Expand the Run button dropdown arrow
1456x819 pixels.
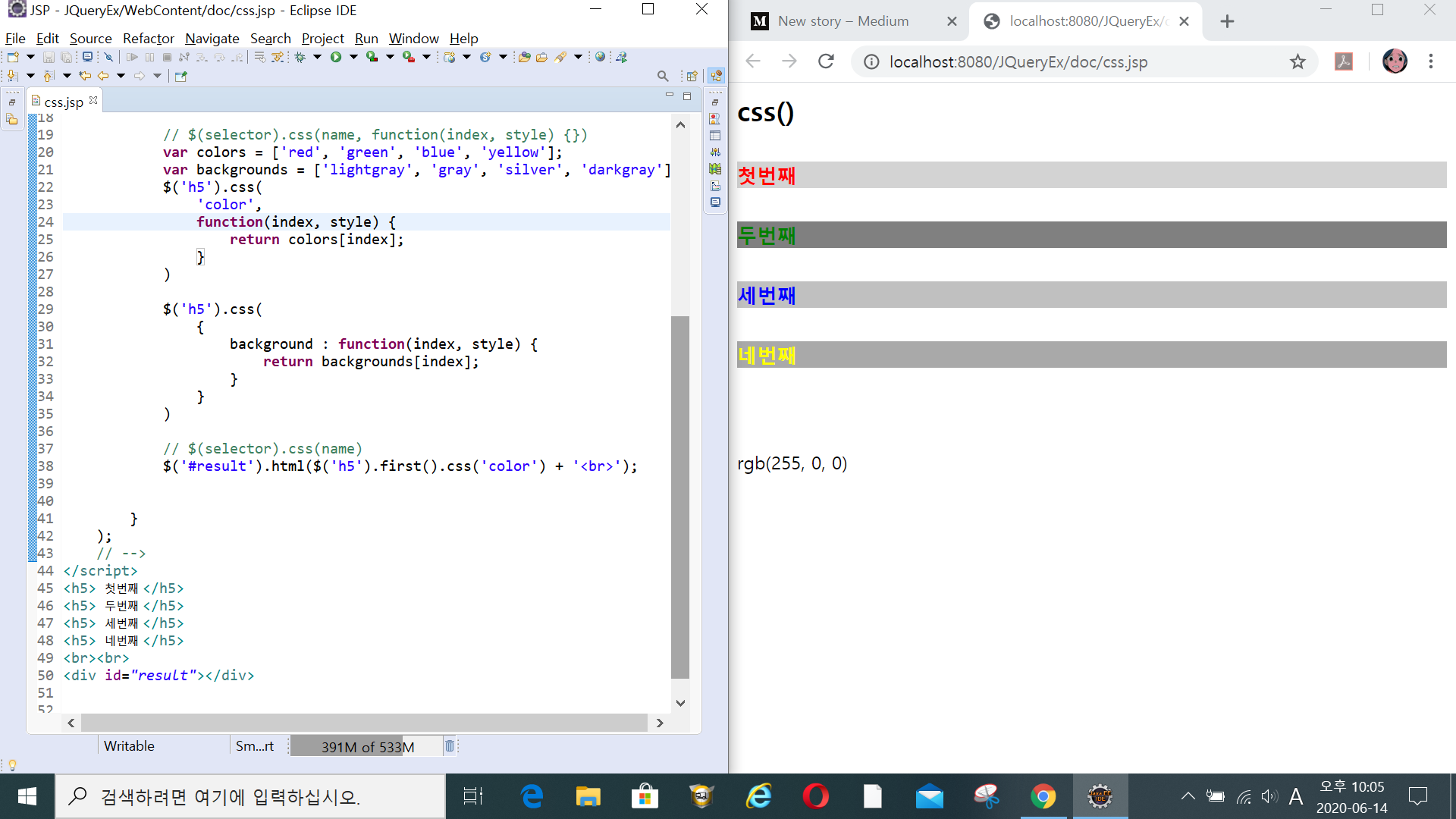tap(353, 57)
